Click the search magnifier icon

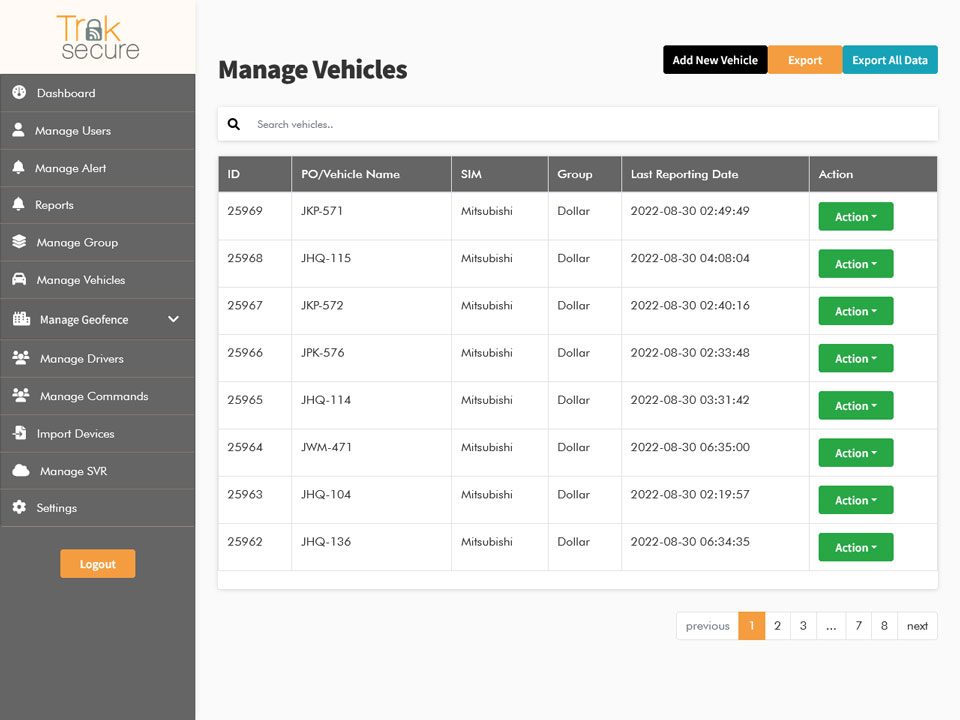click(x=234, y=125)
